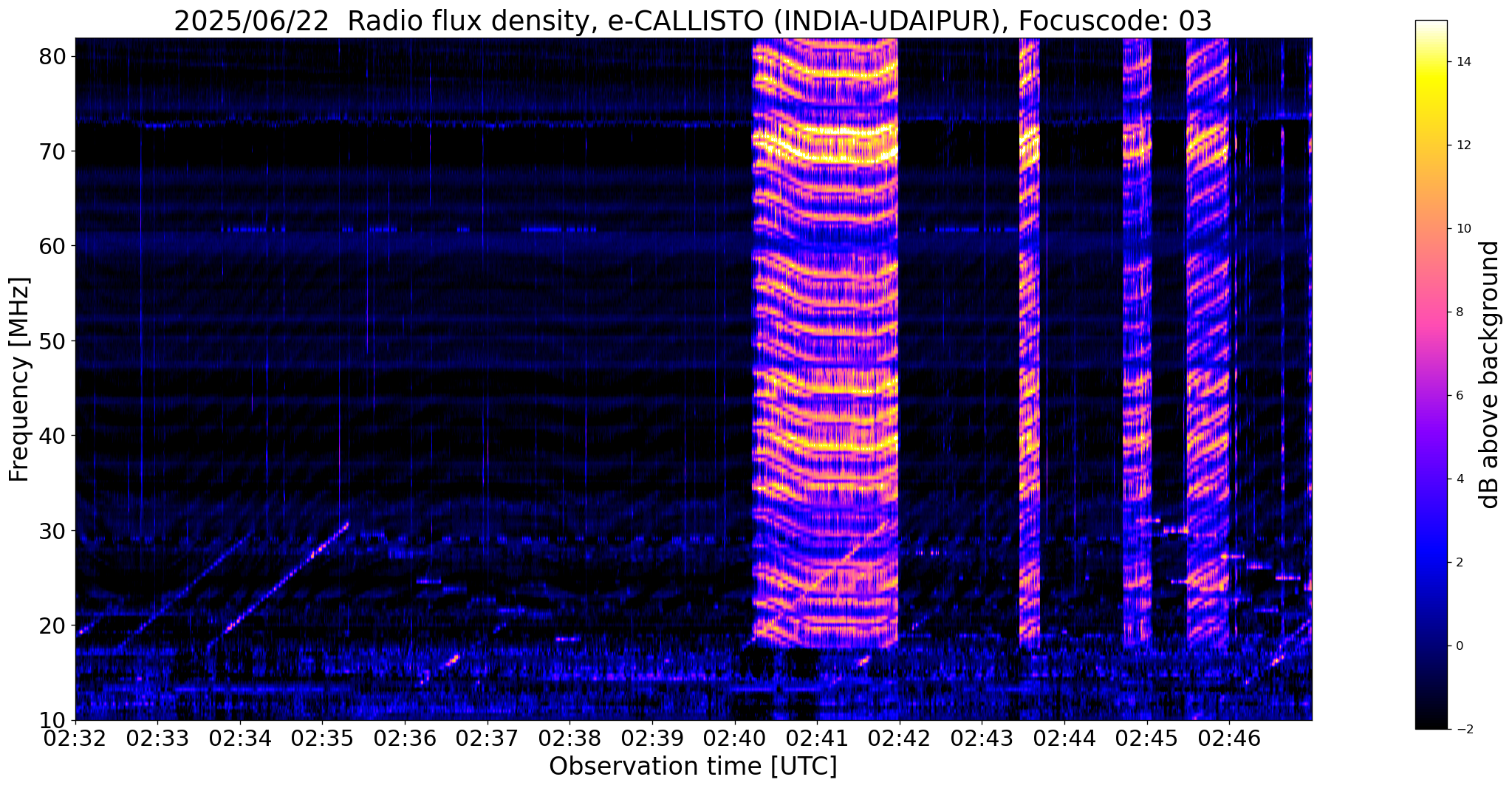The height and width of the screenshot is (788, 1512).
Task: Click the 'Frequency [MHz]' axis label
Action: [20, 379]
